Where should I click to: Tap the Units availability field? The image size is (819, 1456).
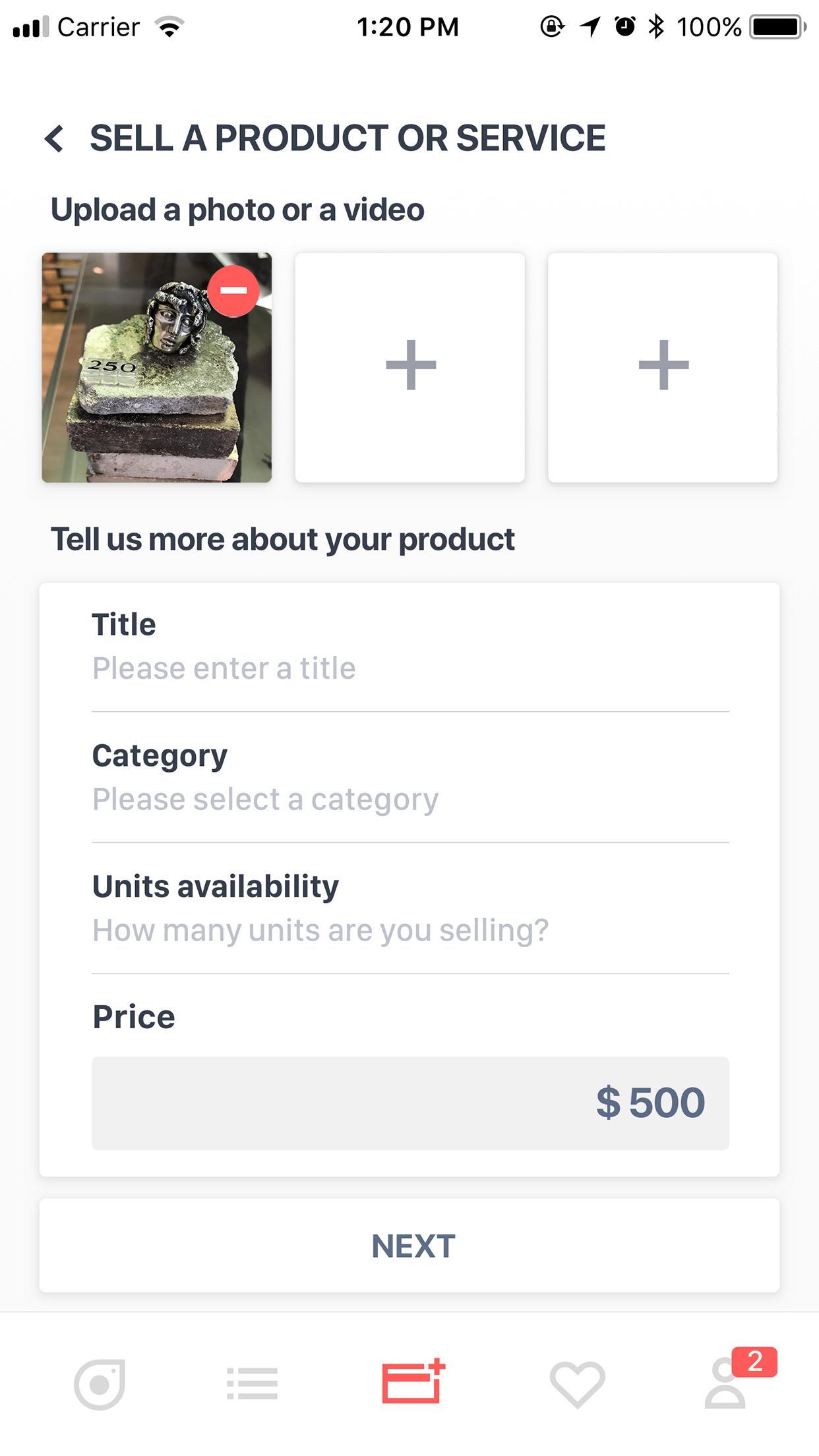410,908
